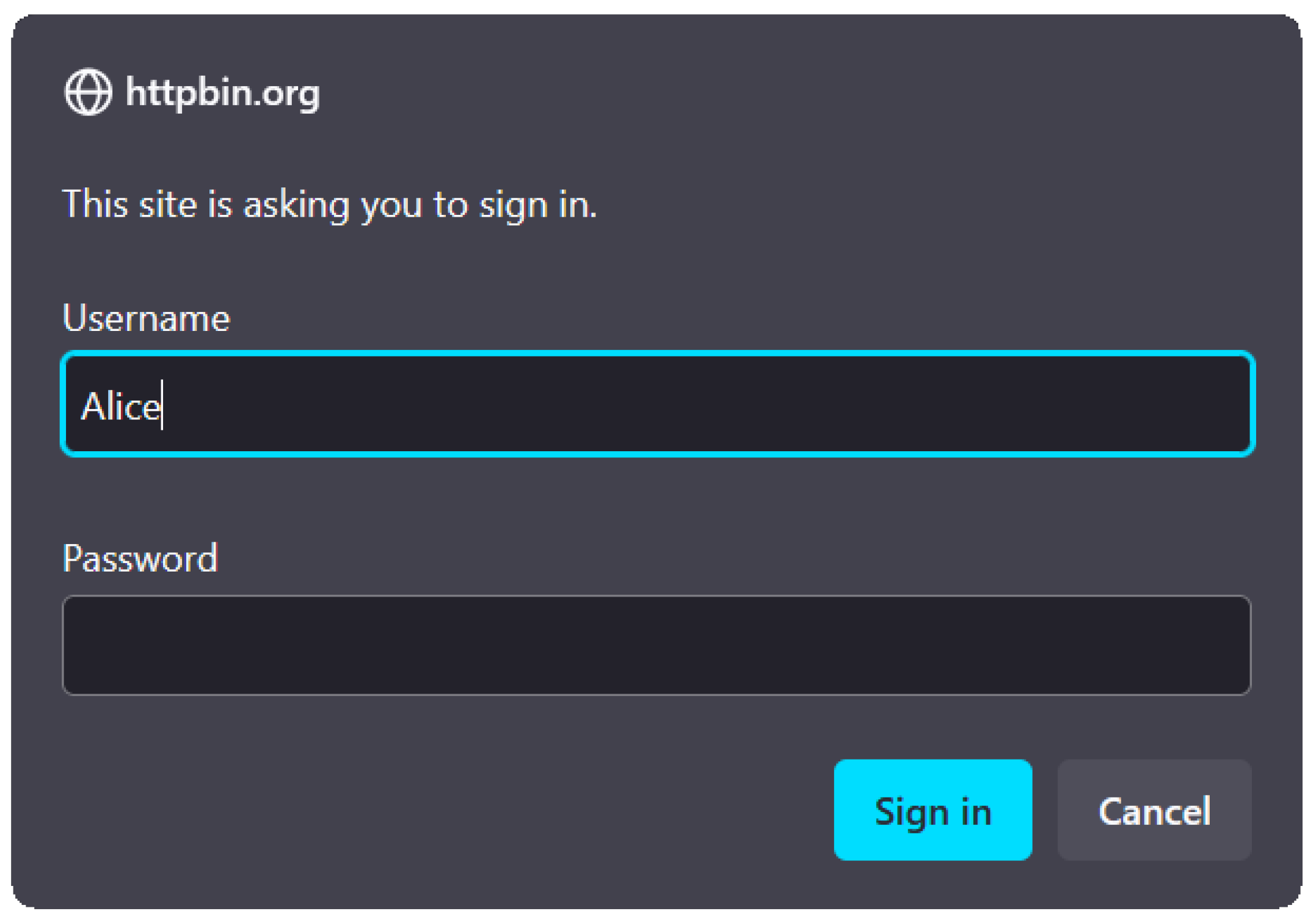Abort authentication using the Cancel button
This screenshot has width=1316, height=922.
click(x=1154, y=810)
